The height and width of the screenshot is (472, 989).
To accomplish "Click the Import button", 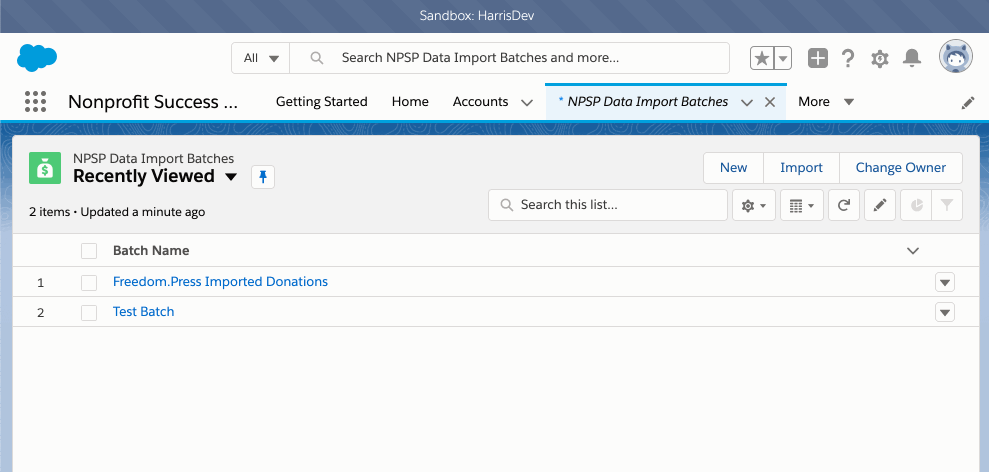I will pyautogui.click(x=802, y=168).
